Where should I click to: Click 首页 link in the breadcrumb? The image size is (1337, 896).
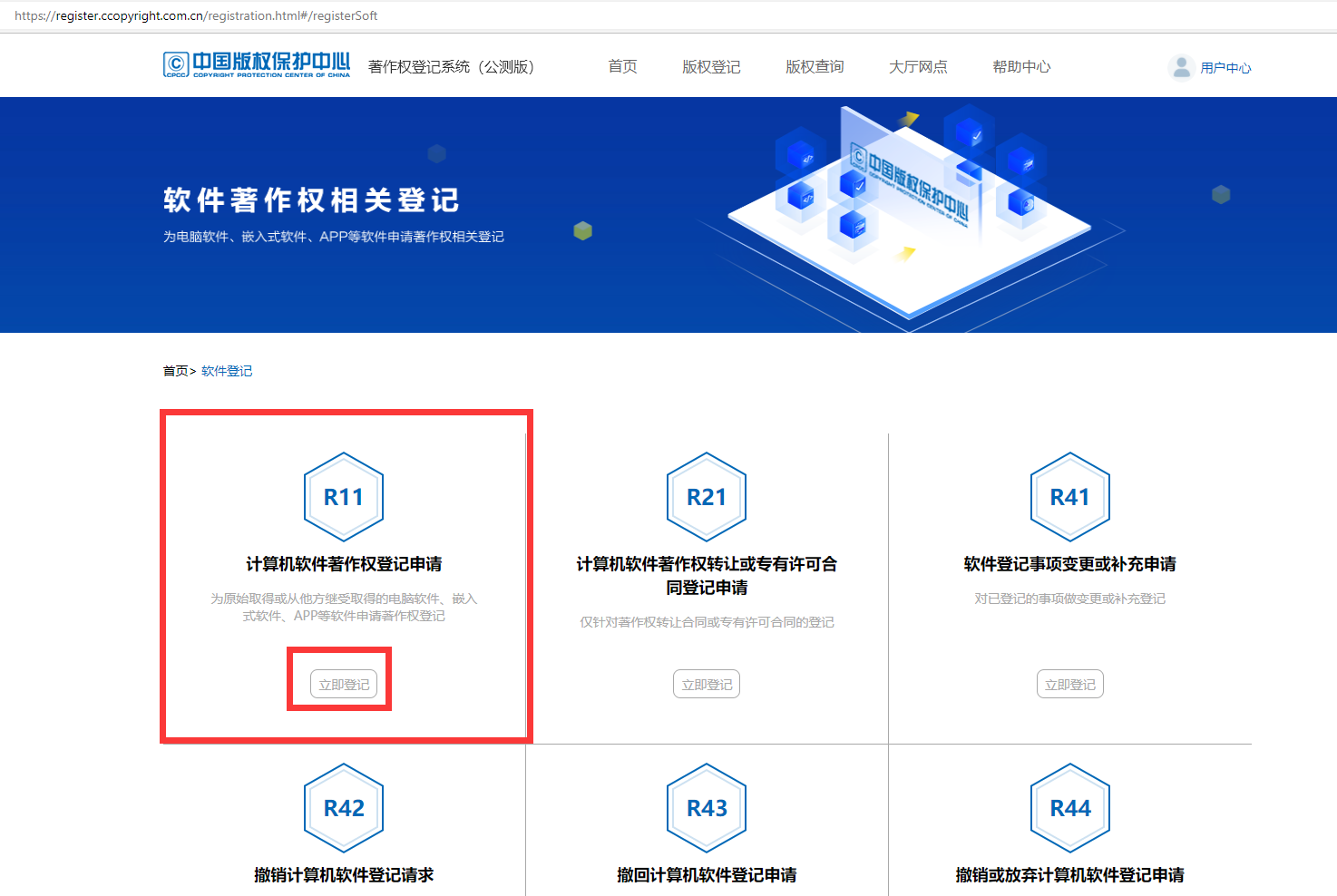(174, 370)
